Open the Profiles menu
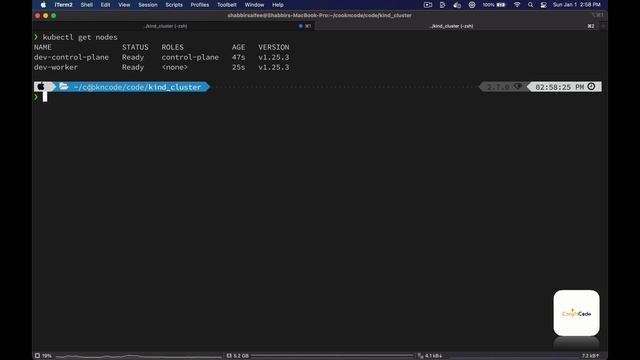The height and width of the screenshot is (360, 640). [x=200, y=5]
